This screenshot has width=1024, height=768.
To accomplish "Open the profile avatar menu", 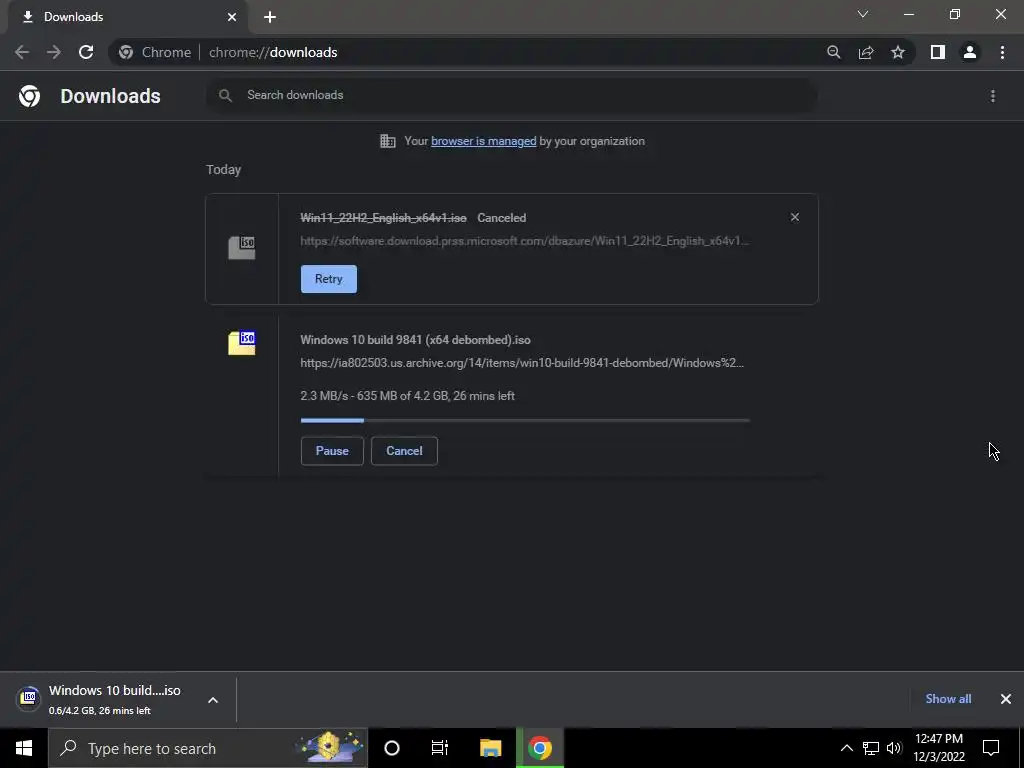I will pos(970,52).
